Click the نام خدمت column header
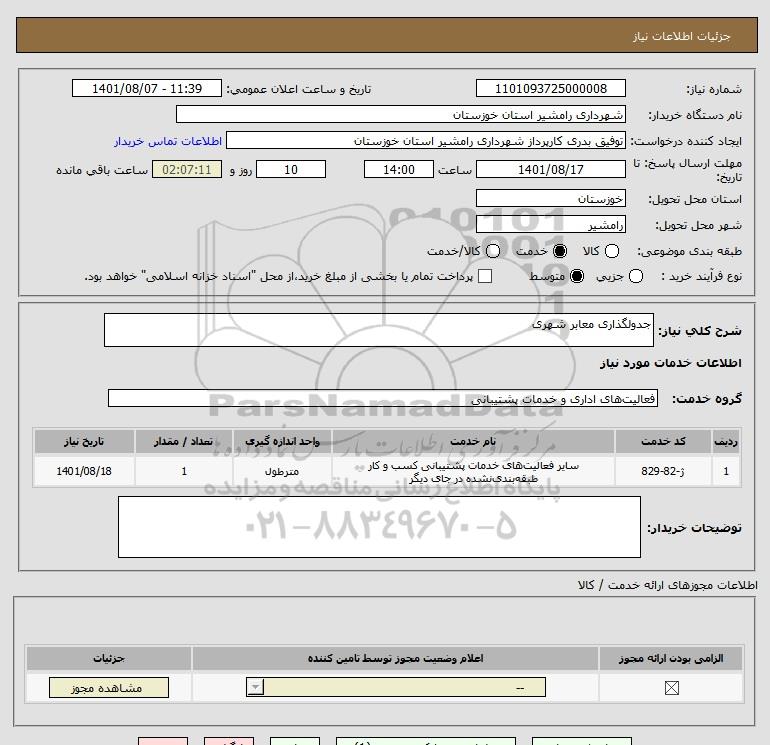 (x=473, y=441)
